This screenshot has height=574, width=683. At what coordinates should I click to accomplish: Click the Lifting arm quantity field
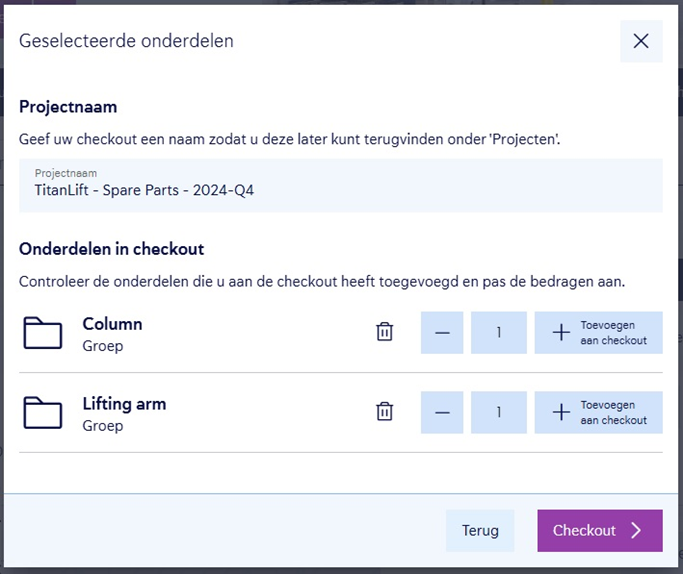pyautogui.click(x=498, y=412)
